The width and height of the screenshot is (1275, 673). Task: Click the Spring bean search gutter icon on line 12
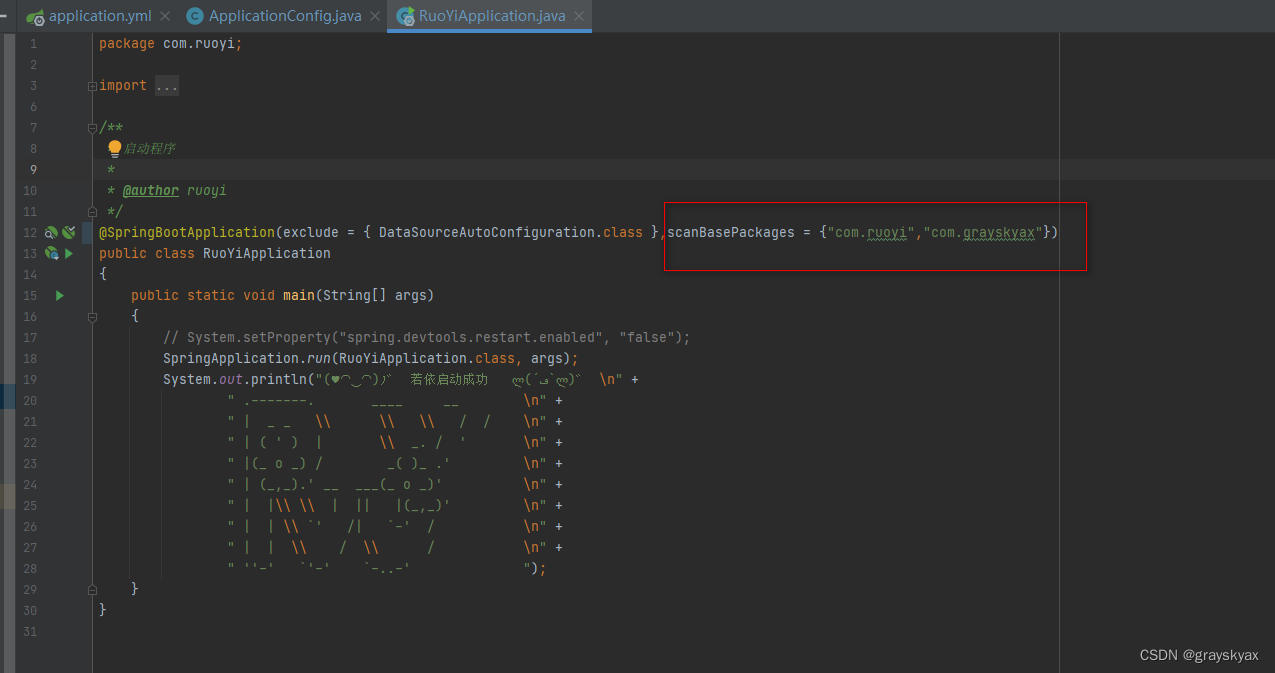point(50,232)
